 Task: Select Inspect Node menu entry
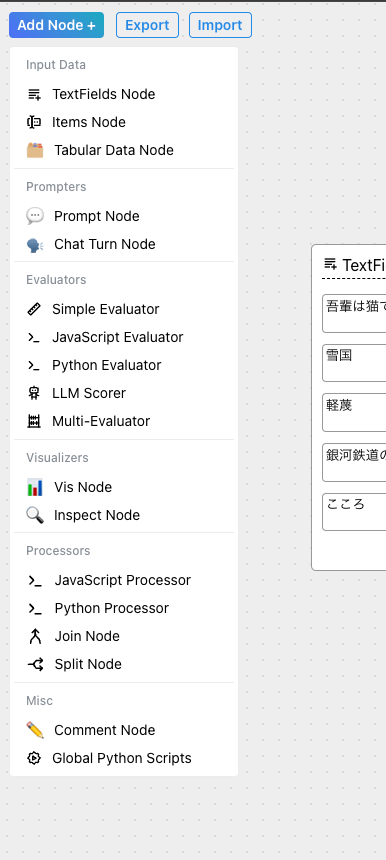pos(124,515)
